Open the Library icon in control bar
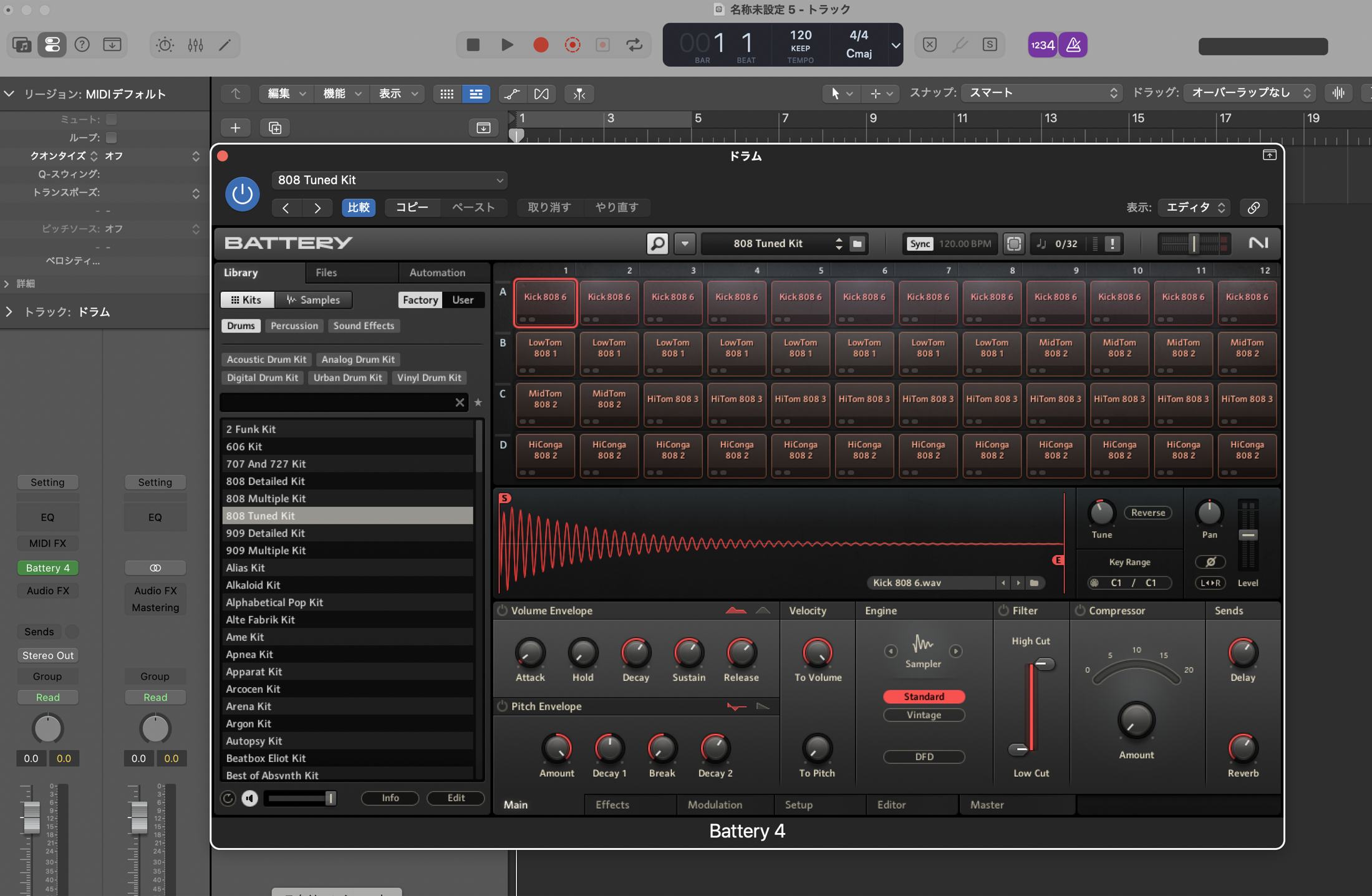The width and height of the screenshot is (1372, 896). click(x=22, y=45)
